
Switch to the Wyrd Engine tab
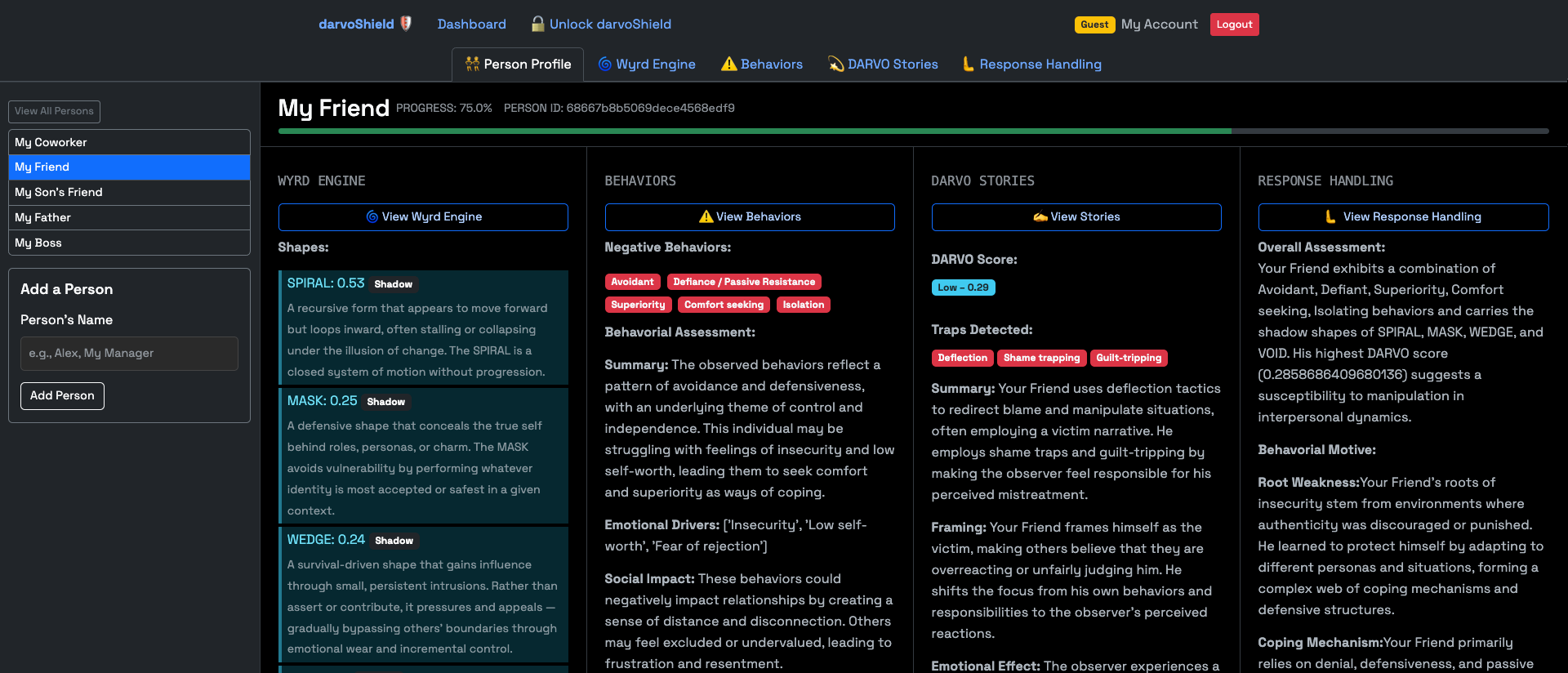point(647,64)
